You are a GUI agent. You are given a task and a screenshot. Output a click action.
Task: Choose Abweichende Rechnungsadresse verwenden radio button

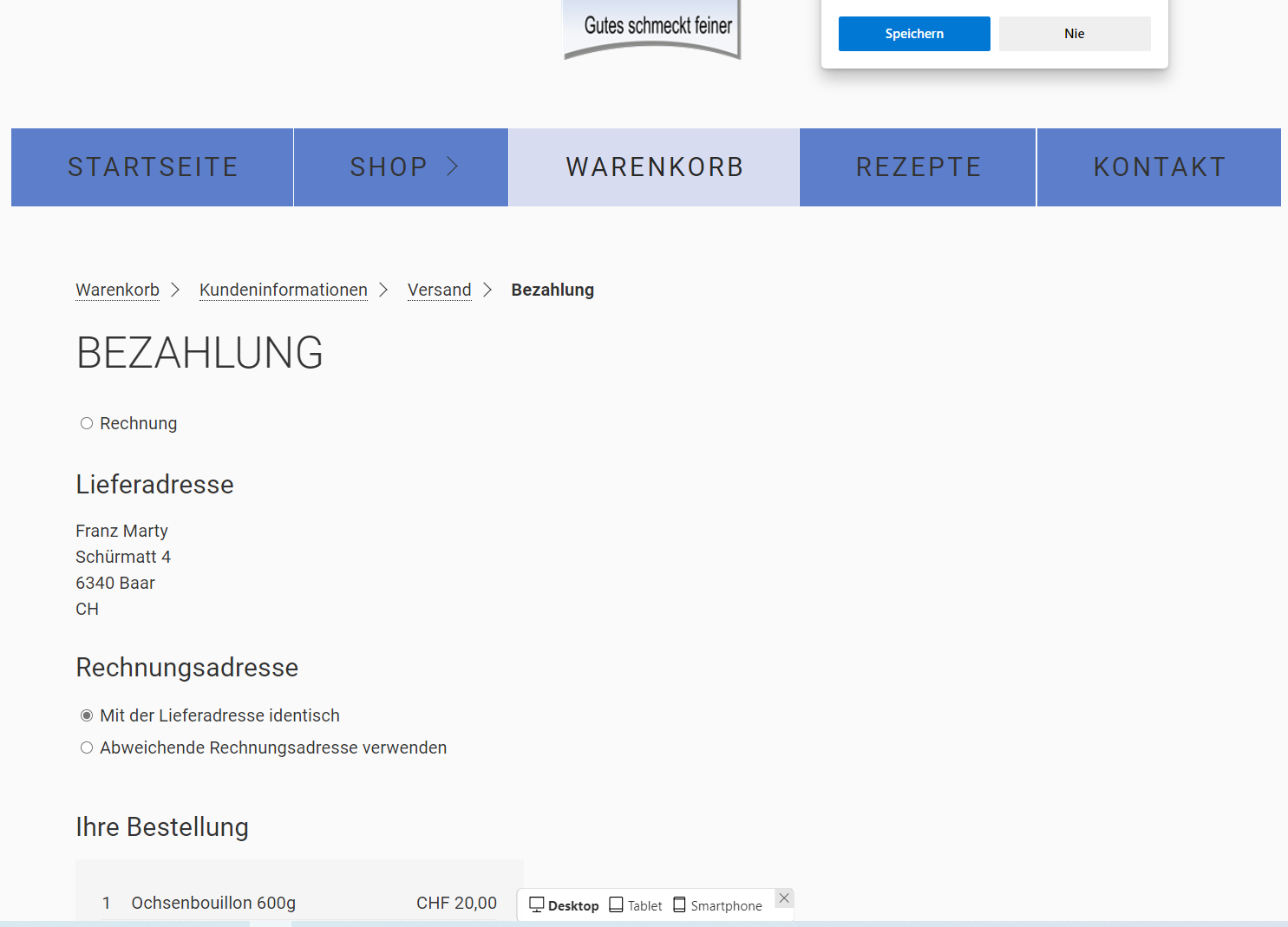coord(87,747)
